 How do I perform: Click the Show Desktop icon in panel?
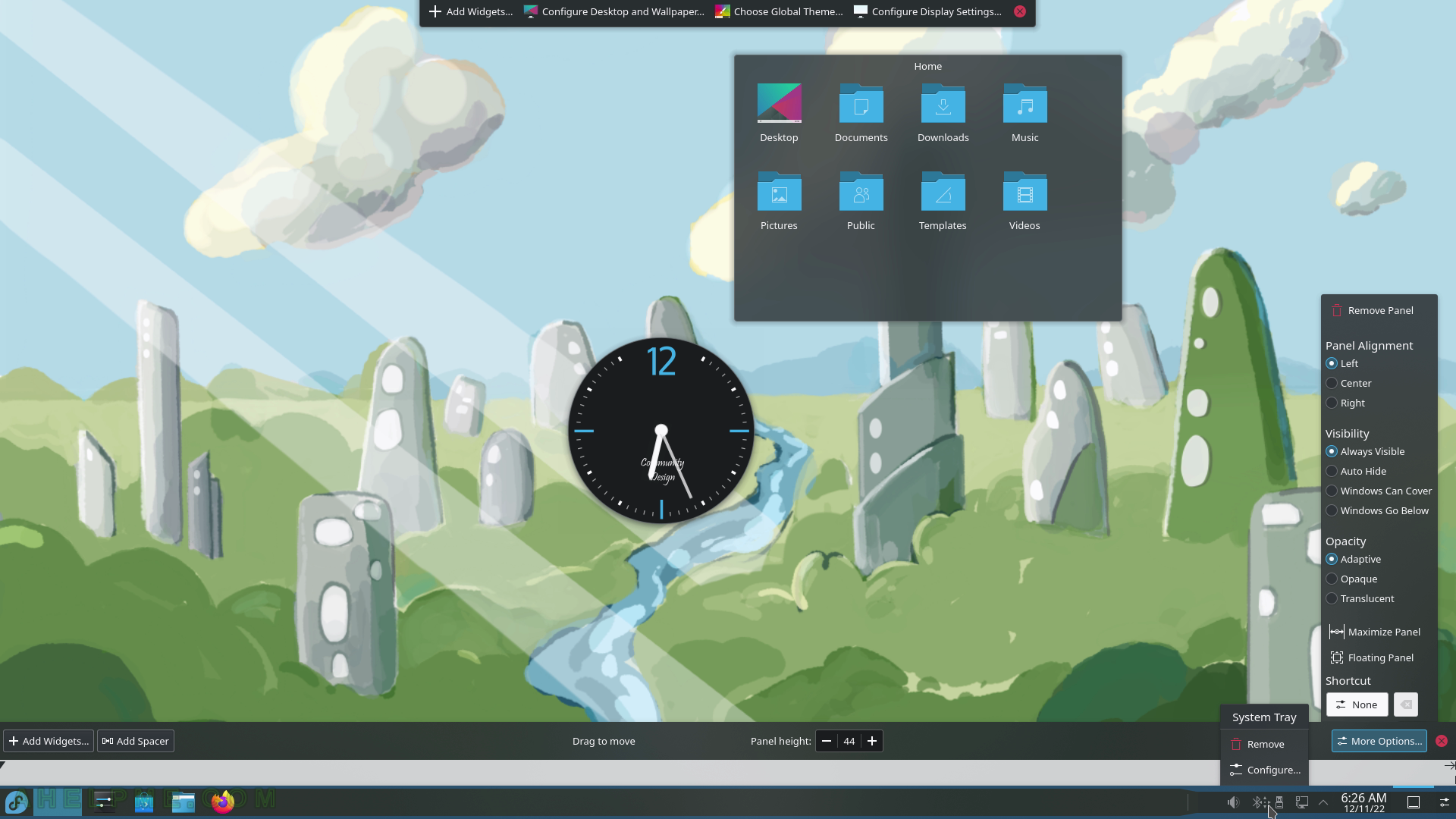[1414, 802]
